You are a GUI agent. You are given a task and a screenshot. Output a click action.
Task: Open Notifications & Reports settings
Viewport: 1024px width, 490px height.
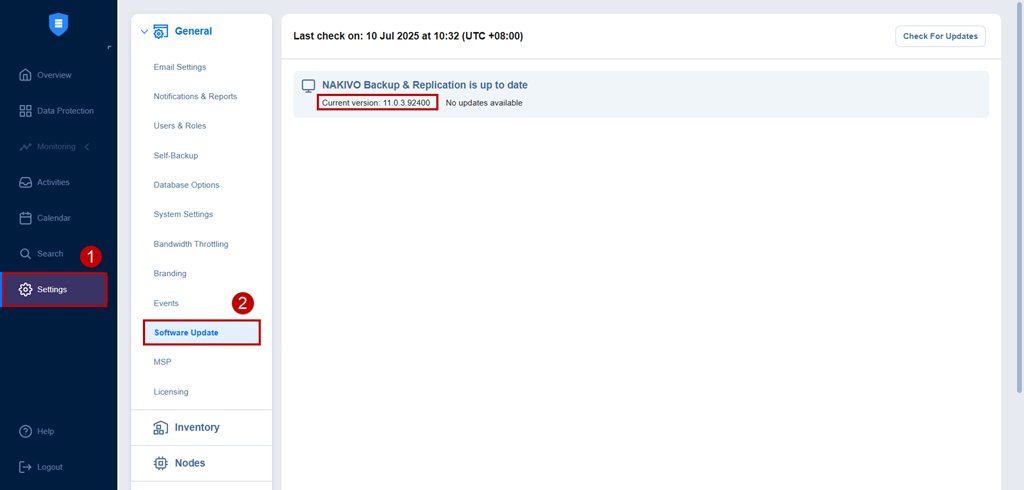point(195,96)
